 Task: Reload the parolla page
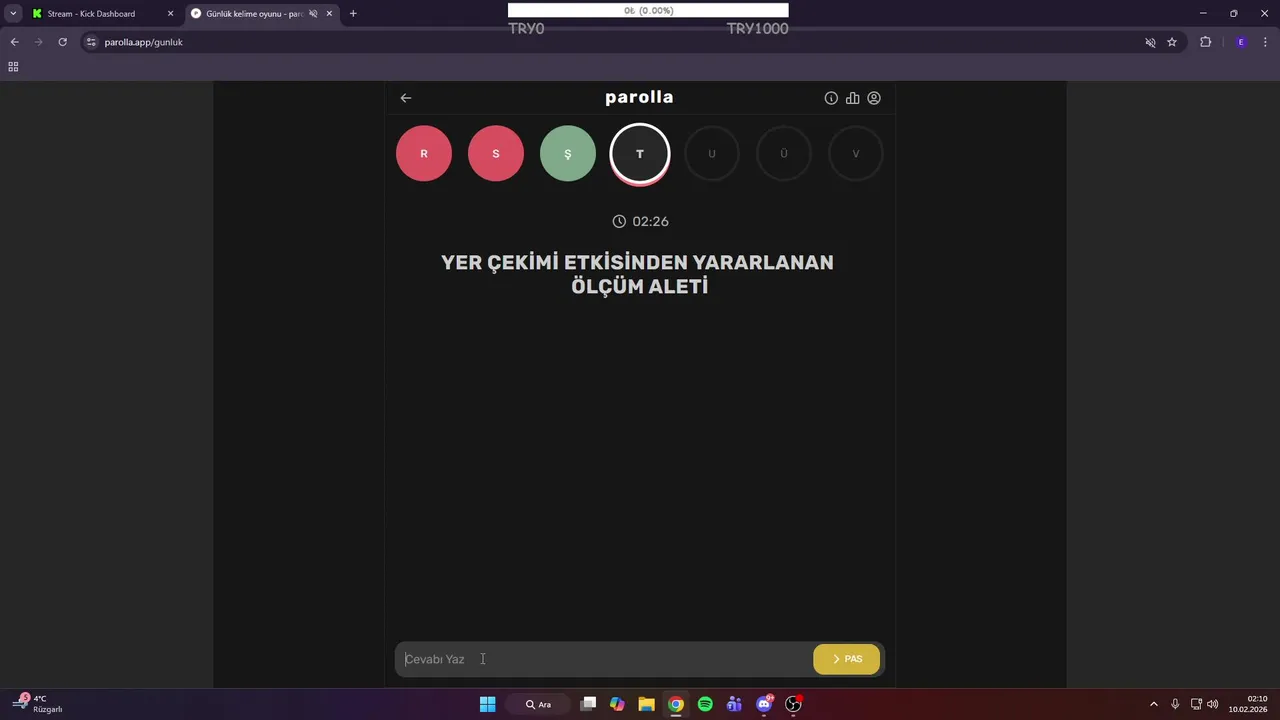click(62, 42)
